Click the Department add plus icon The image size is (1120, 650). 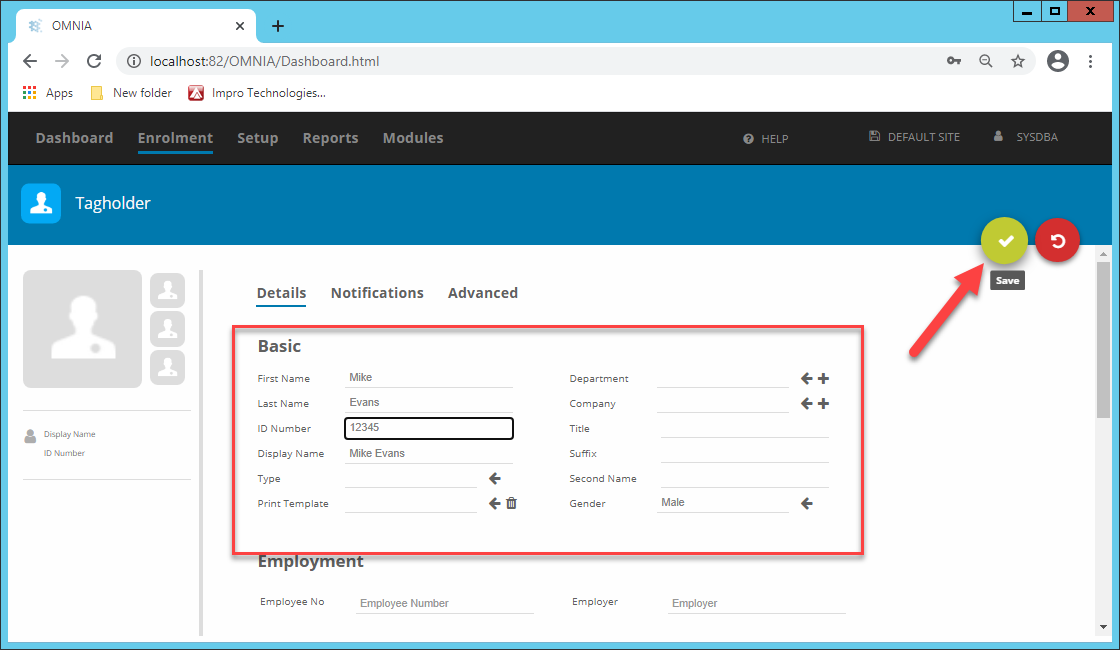tap(824, 379)
